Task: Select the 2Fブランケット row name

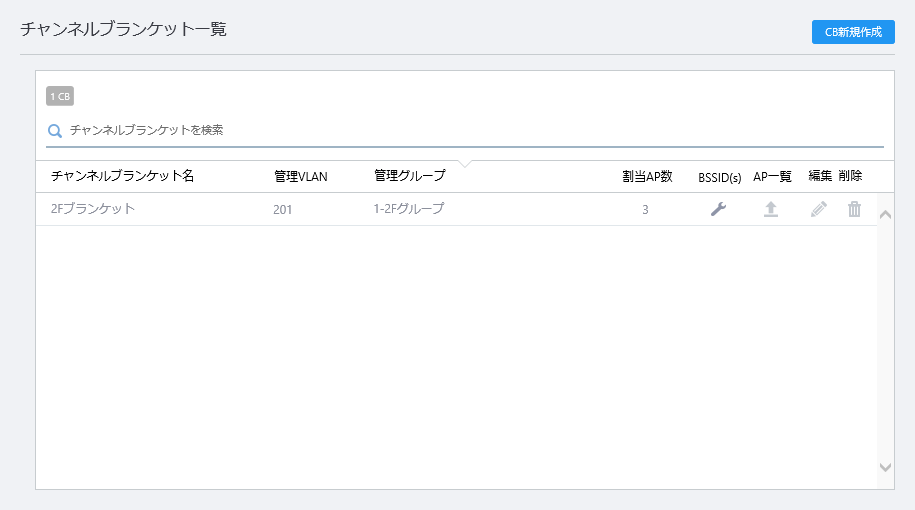Action: tap(93, 209)
